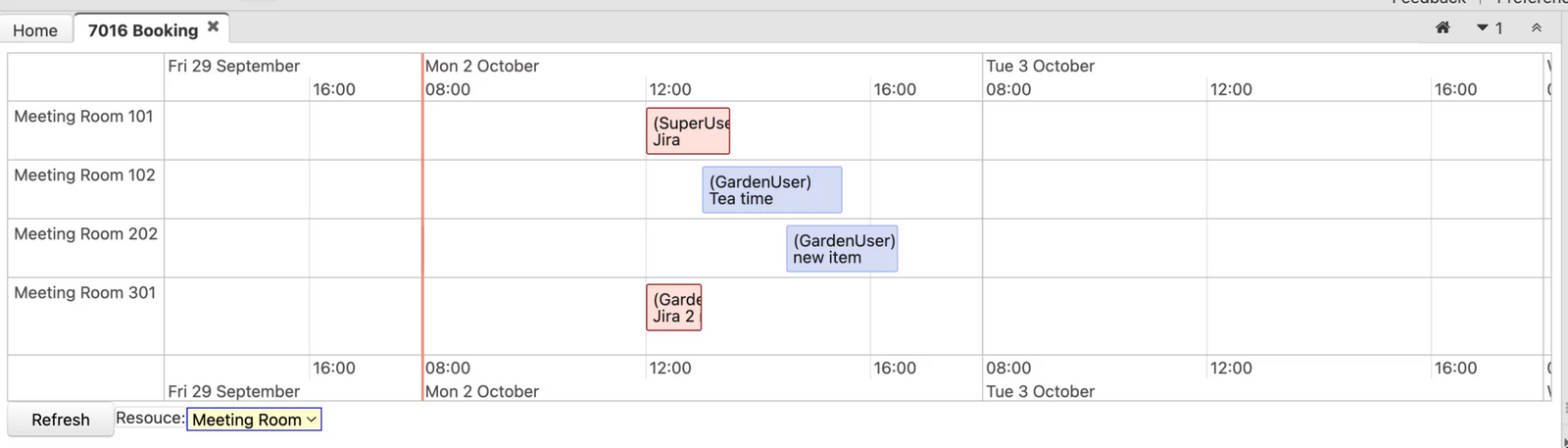The image size is (1568, 448).
Task: Select the GardenUser Tea time booking
Action: (x=771, y=190)
